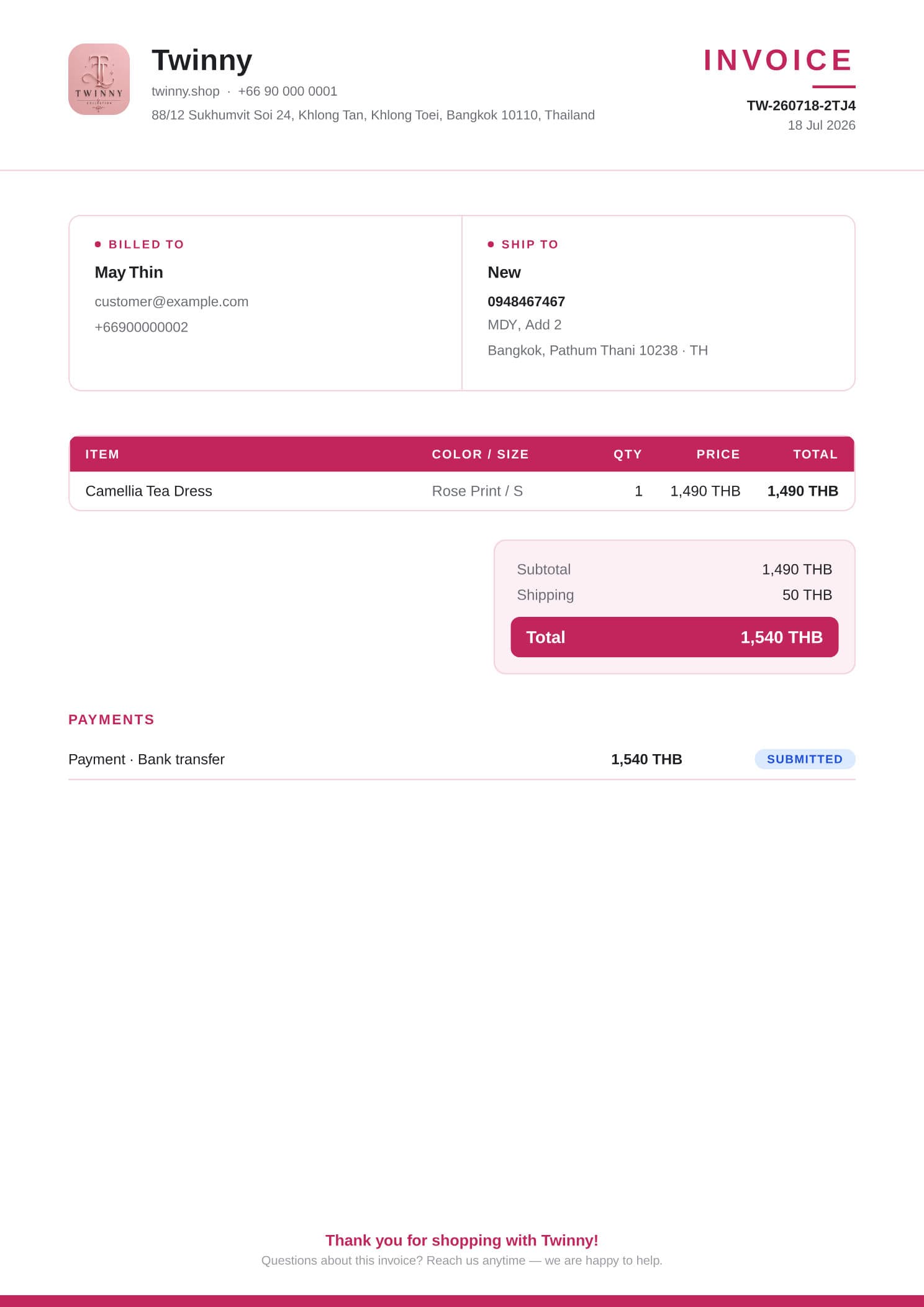Select the shop phone number +66 90 000 0001

point(288,91)
